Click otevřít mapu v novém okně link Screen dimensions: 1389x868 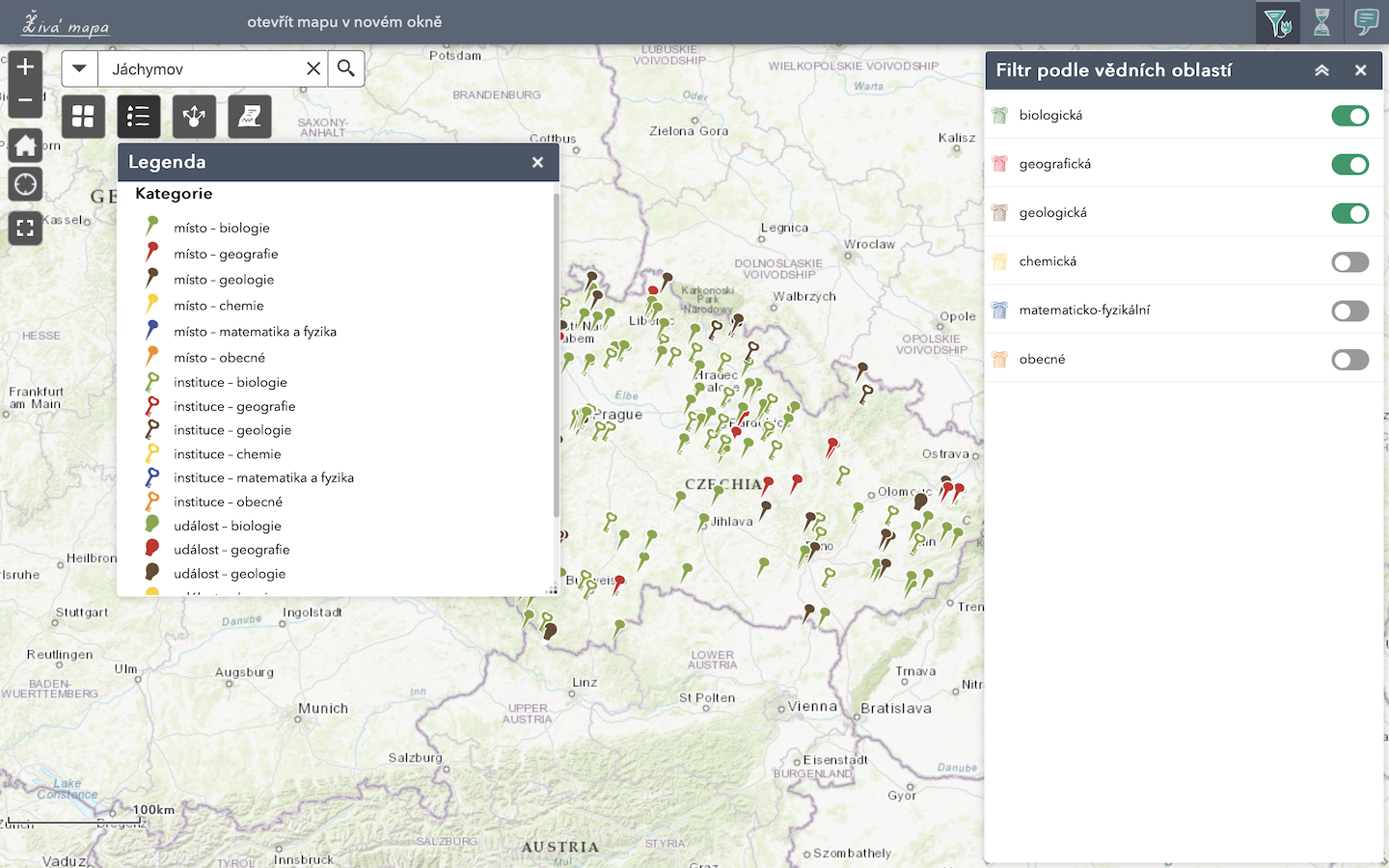point(344,21)
